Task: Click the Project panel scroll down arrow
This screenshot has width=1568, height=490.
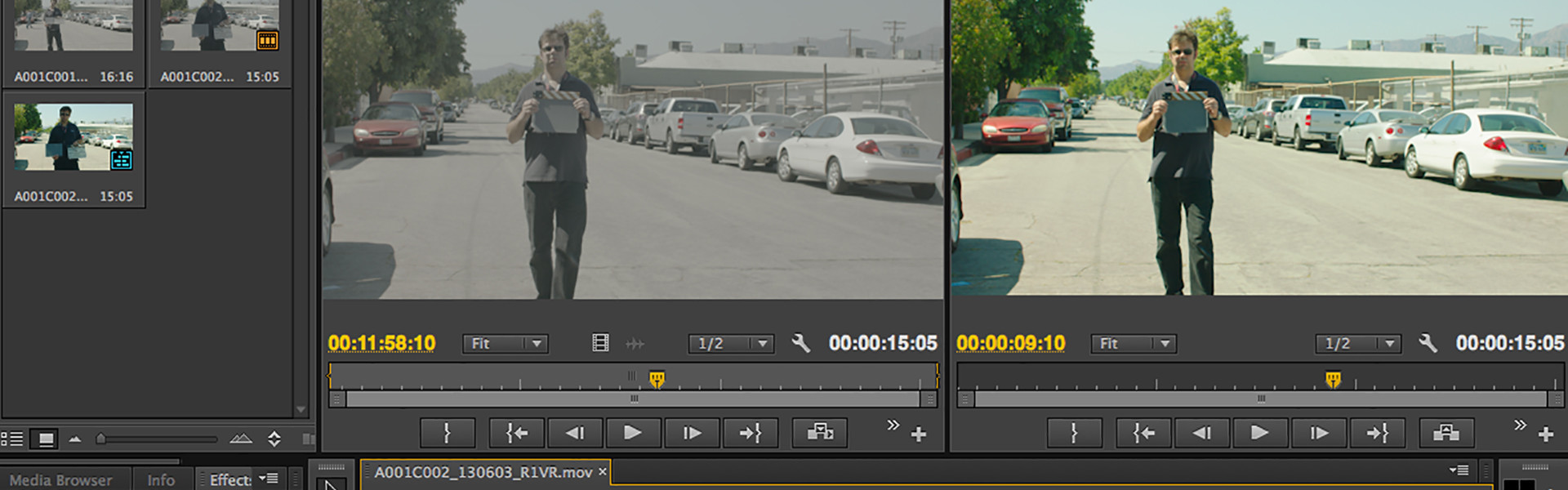Action: point(301,409)
